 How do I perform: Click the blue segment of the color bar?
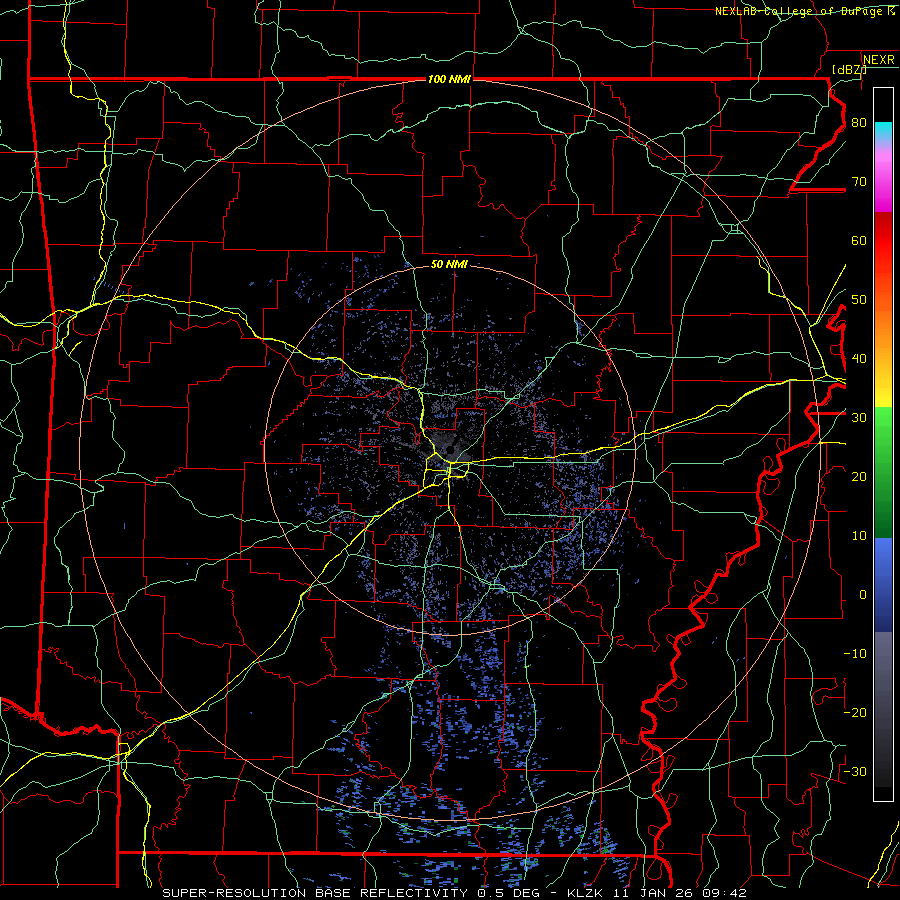[883, 584]
